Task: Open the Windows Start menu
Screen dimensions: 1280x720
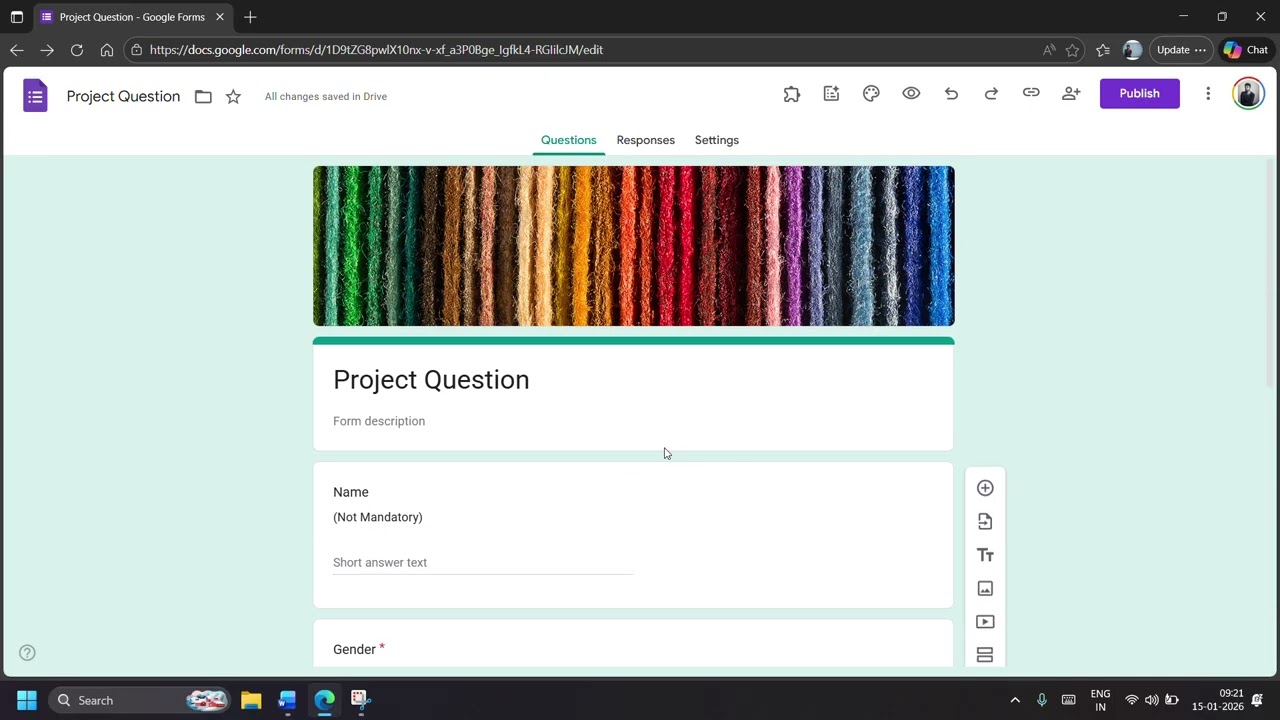Action: [x=27, y=700]
